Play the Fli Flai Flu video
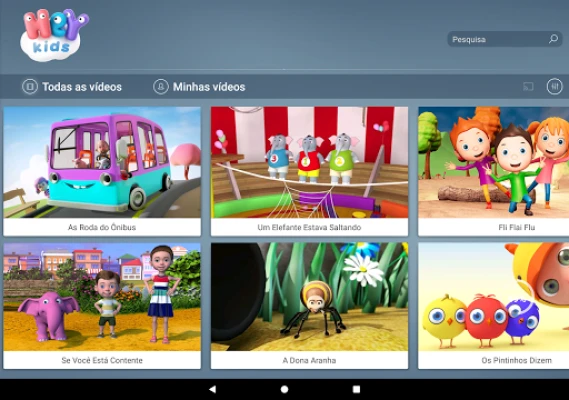 pyautogui.click(x=494, y=162)
